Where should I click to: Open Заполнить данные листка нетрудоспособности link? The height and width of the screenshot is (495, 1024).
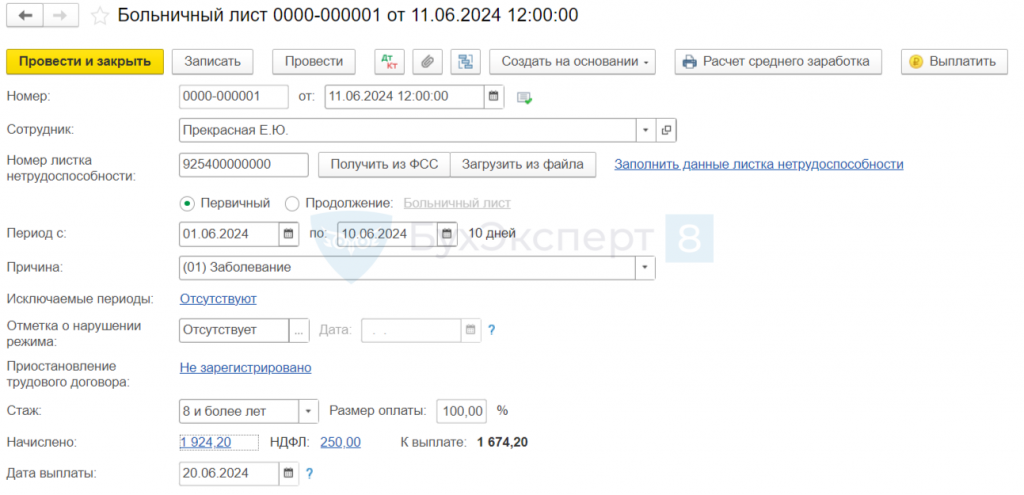(x=759, y=165)
